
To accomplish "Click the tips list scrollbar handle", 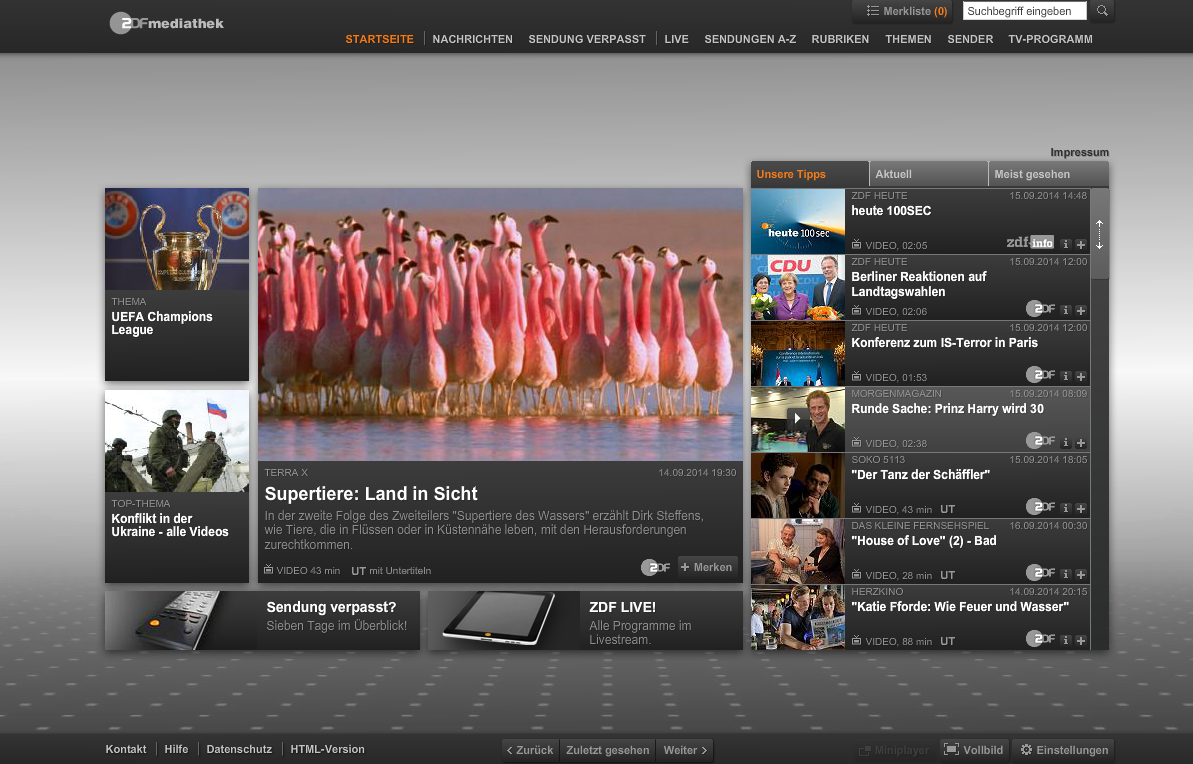I will (x=1099, y=234).
